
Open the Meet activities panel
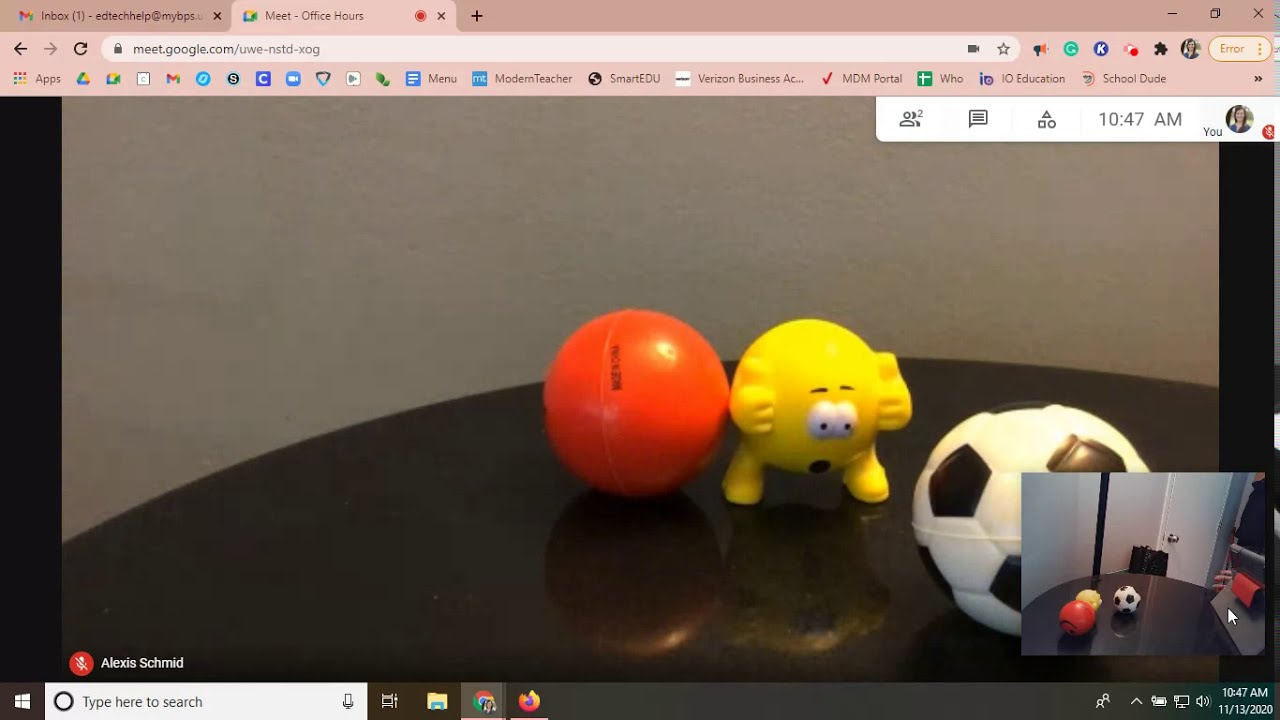[1046, 120]
